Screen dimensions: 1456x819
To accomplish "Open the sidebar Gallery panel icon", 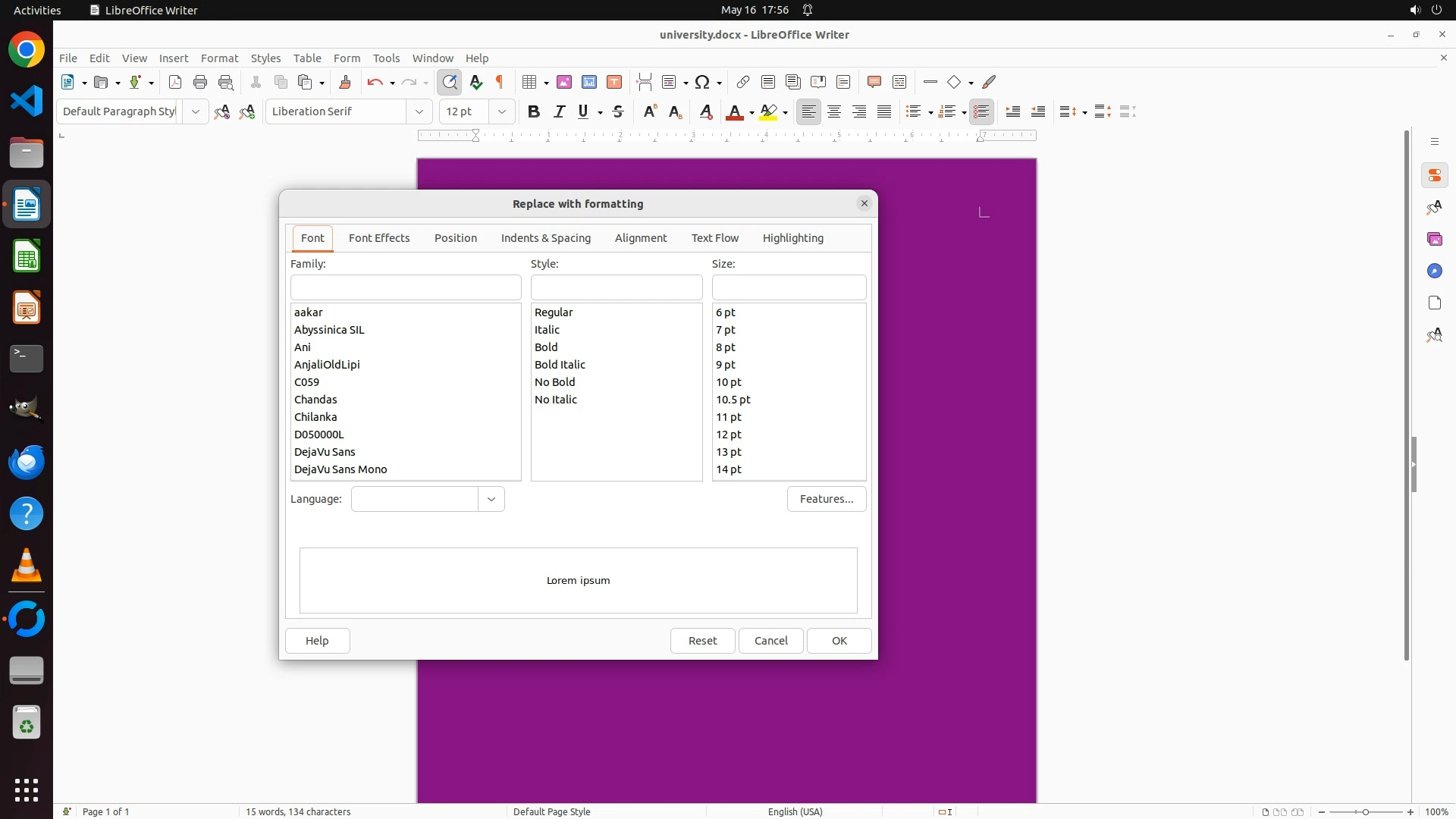I will (1434, 240).
